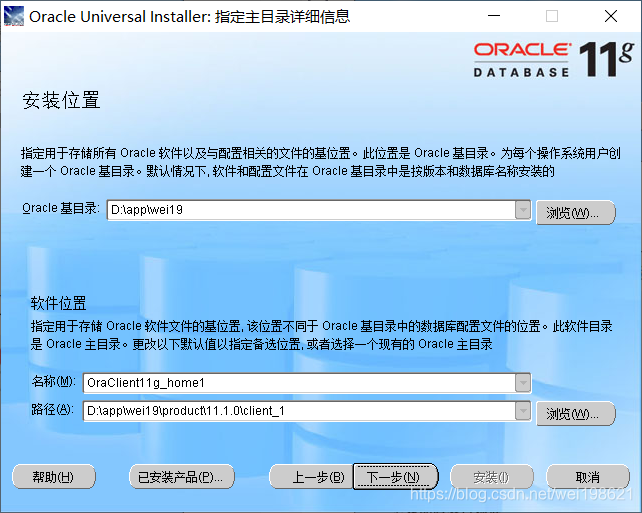Click the 取消 cancel button

pyautogui.click(x=588, y=477)
